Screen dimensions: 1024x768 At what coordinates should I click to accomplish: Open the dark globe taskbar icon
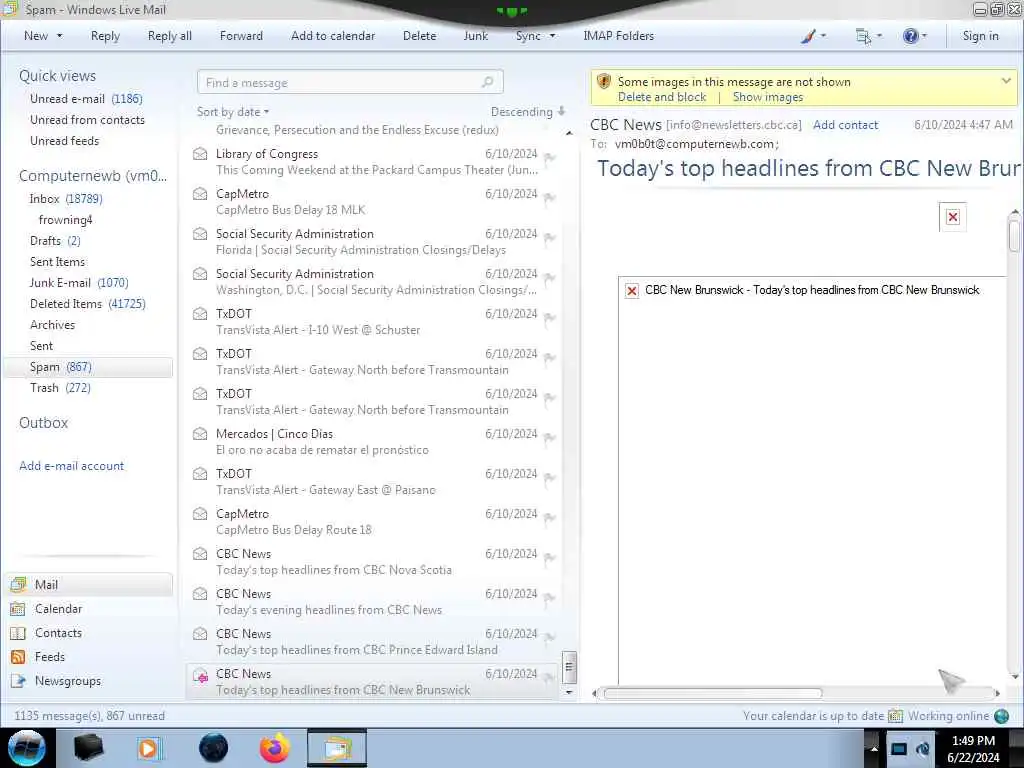tap(213, 748)
